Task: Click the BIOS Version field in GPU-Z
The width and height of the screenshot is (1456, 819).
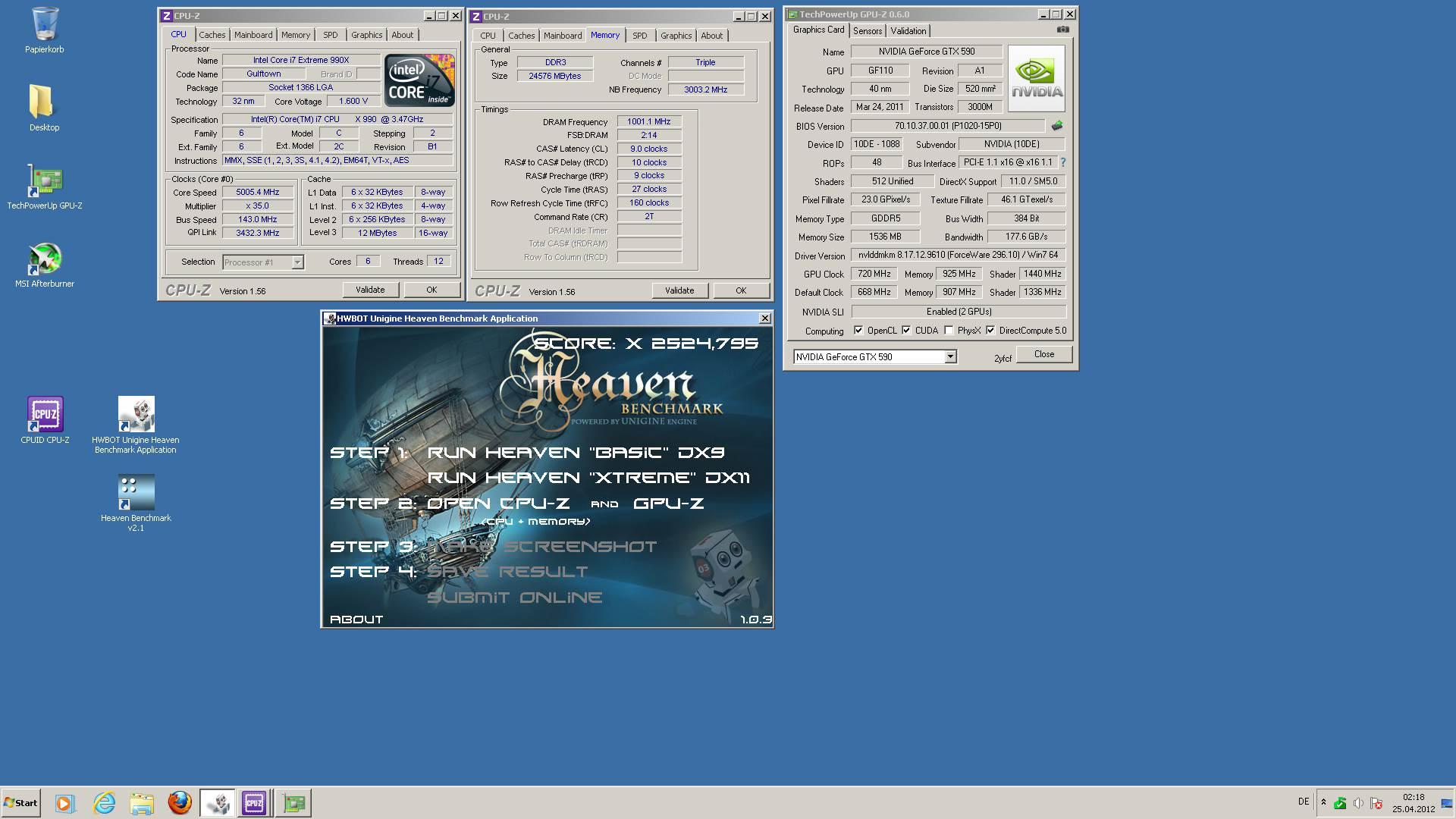Action: (x=948, y=126)
